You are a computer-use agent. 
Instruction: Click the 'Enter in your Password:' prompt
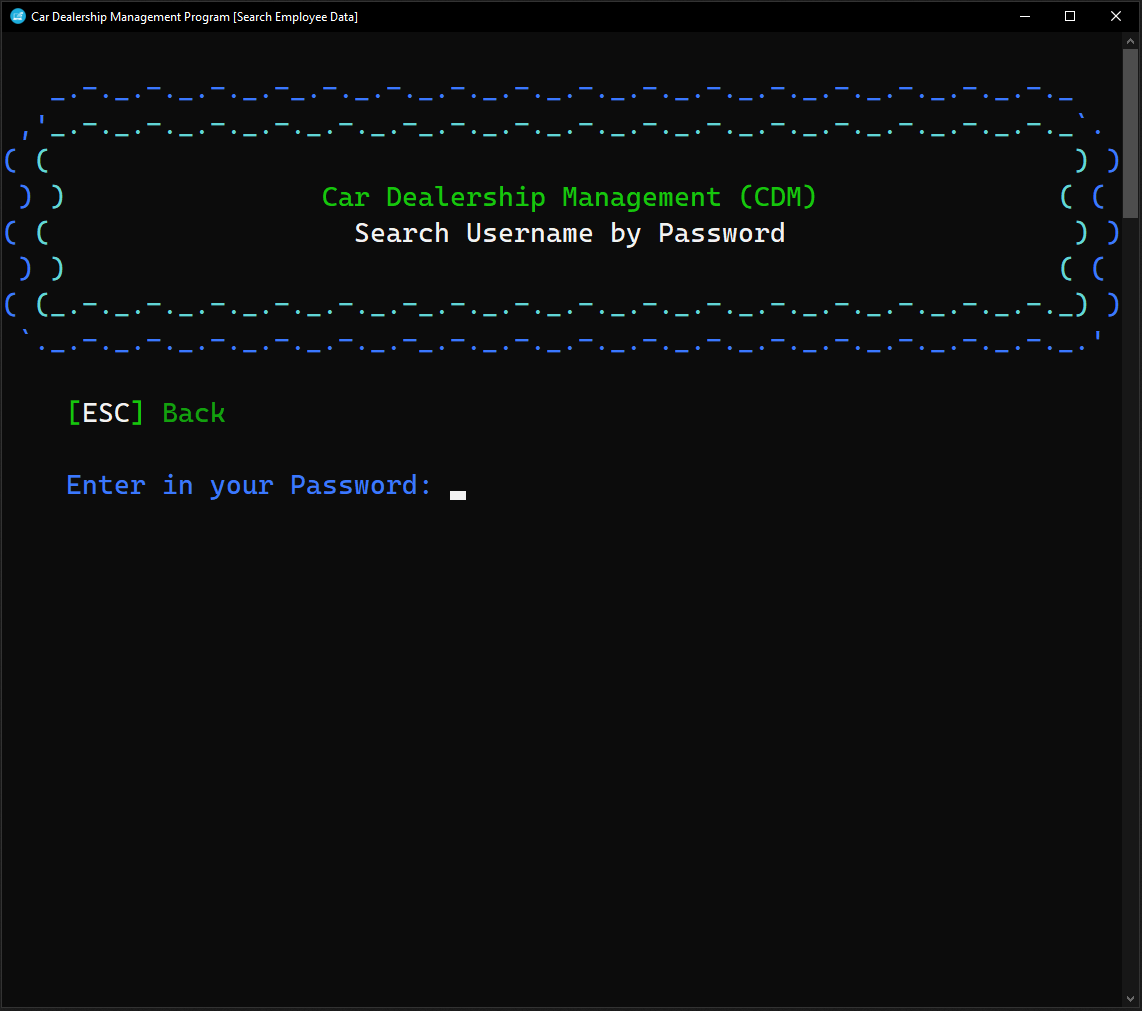pyautogui.click(x=248, y=485)
